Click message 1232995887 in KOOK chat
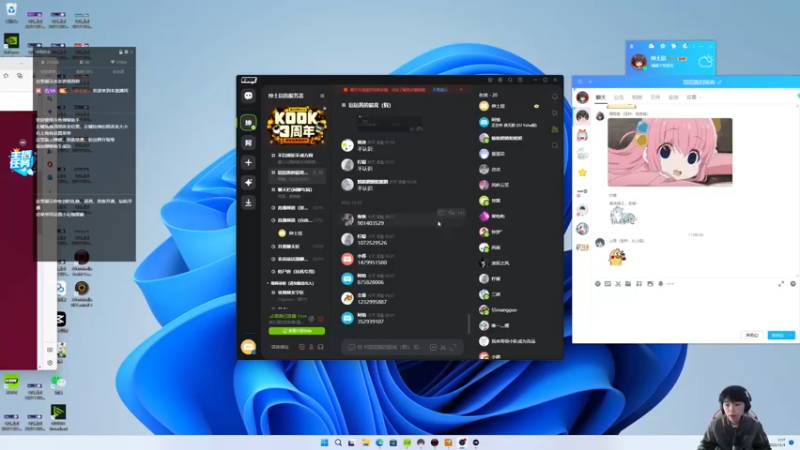The image size is (800, 450). [372, 302]
